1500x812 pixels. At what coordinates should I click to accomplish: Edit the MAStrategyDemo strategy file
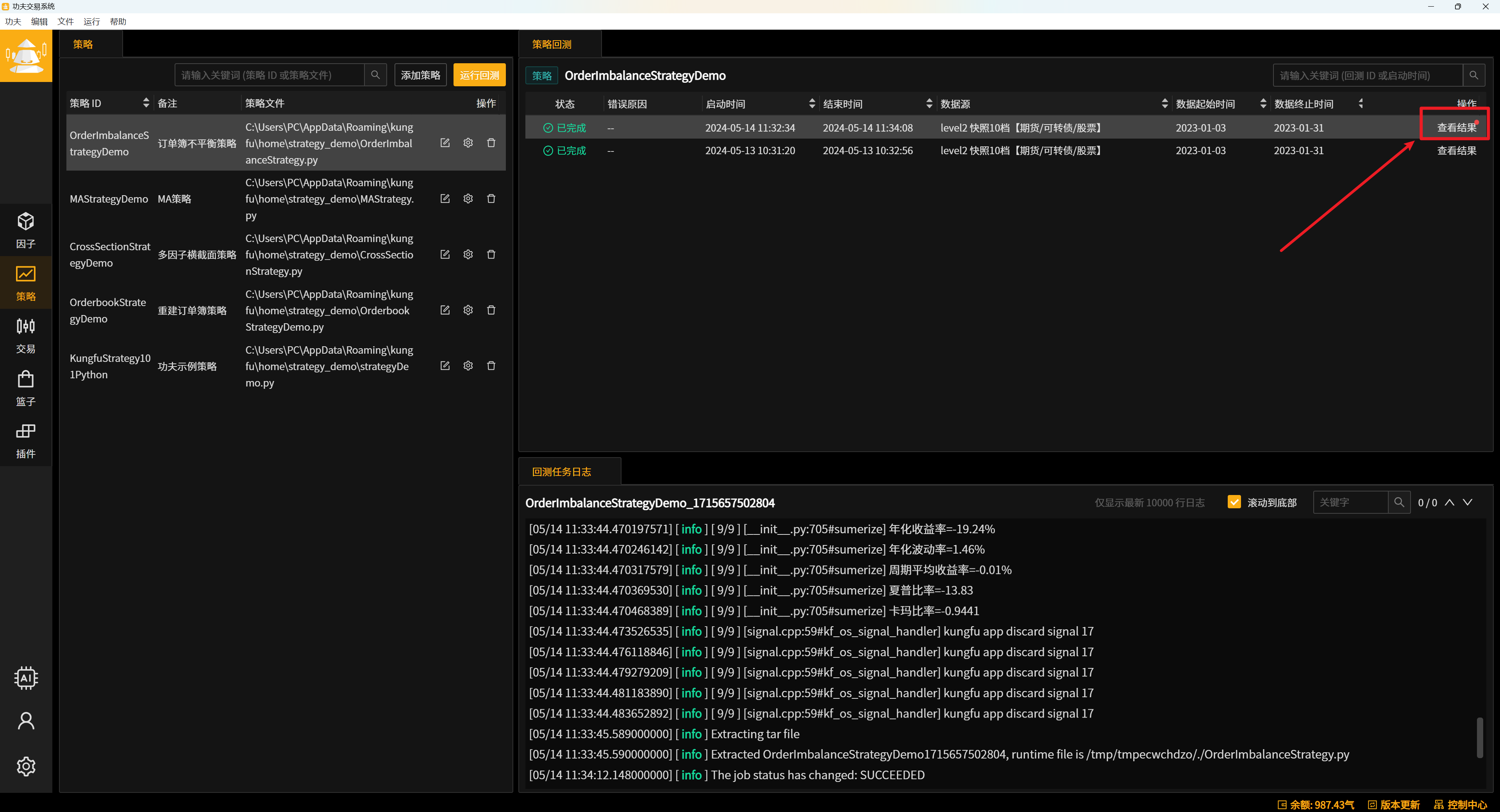click(x=445, y=198)
